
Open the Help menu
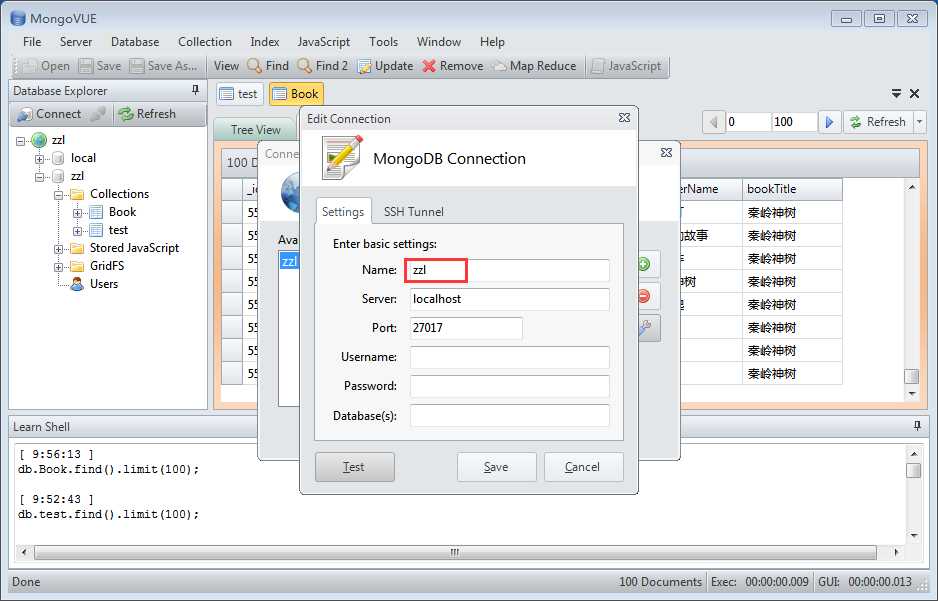[x=492, y=42]
